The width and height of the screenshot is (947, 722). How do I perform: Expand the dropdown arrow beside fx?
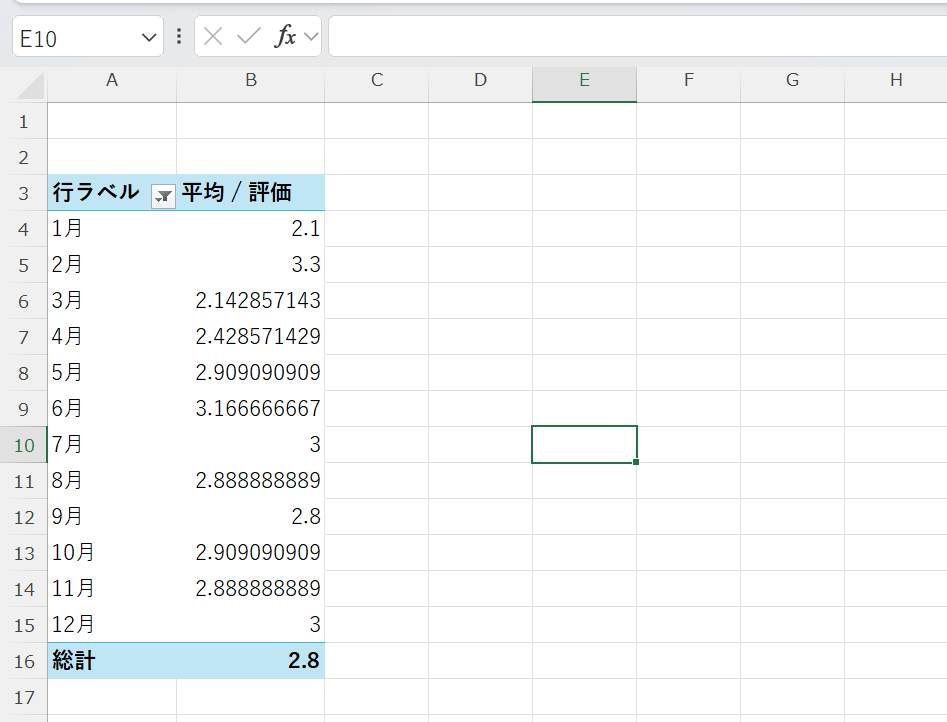click(311, 38)
